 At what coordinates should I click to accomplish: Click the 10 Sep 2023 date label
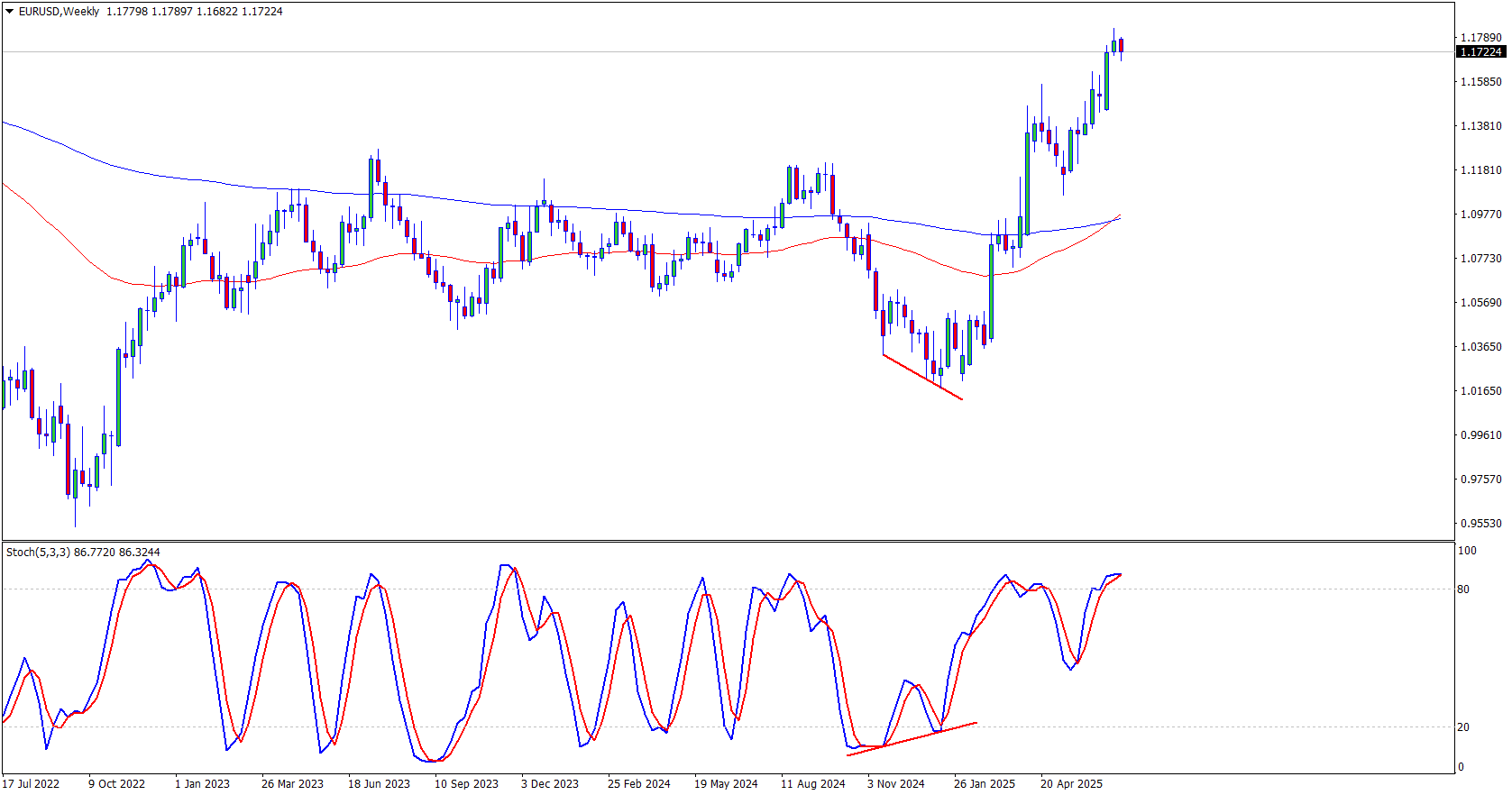(x=466, y=783)
